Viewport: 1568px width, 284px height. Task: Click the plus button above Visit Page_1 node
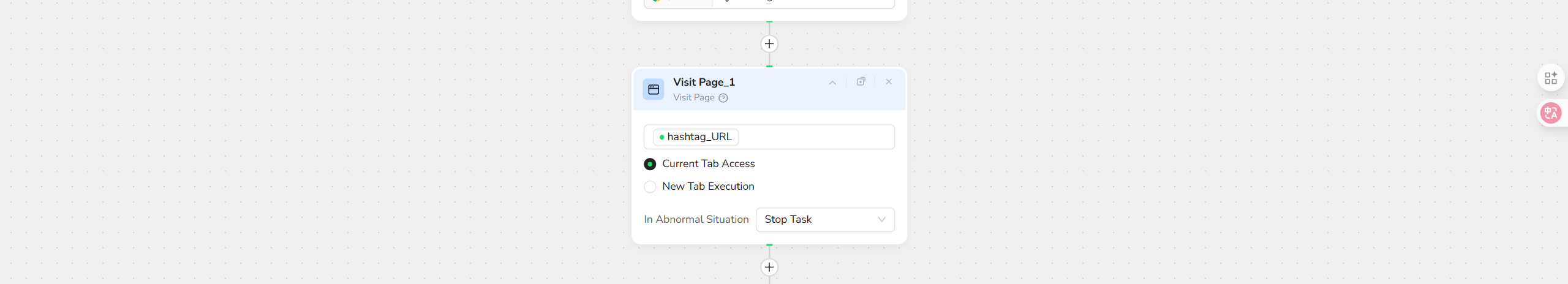769,44
